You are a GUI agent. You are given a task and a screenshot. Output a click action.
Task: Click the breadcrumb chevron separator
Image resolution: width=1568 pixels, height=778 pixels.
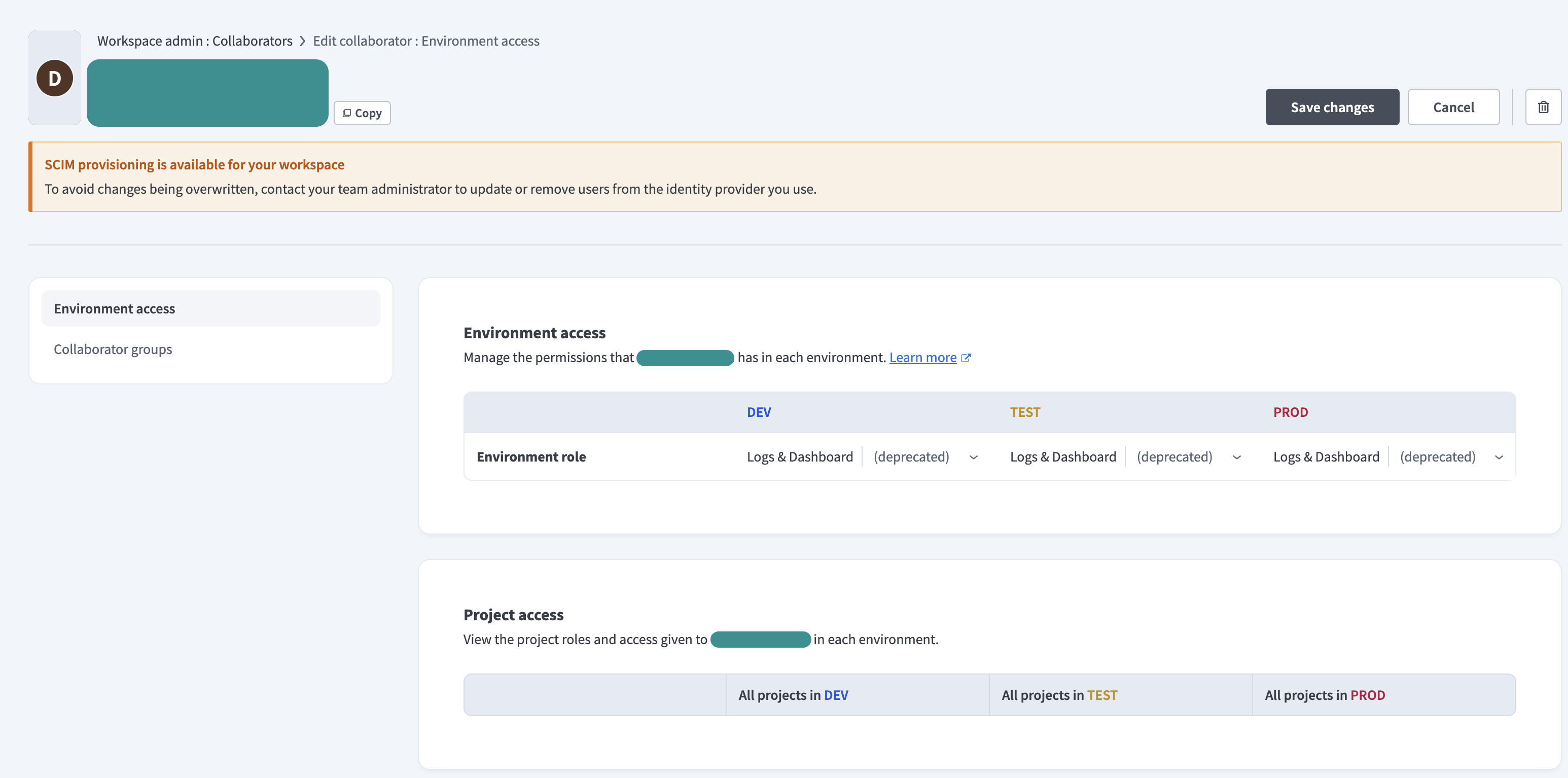(303, 41)
